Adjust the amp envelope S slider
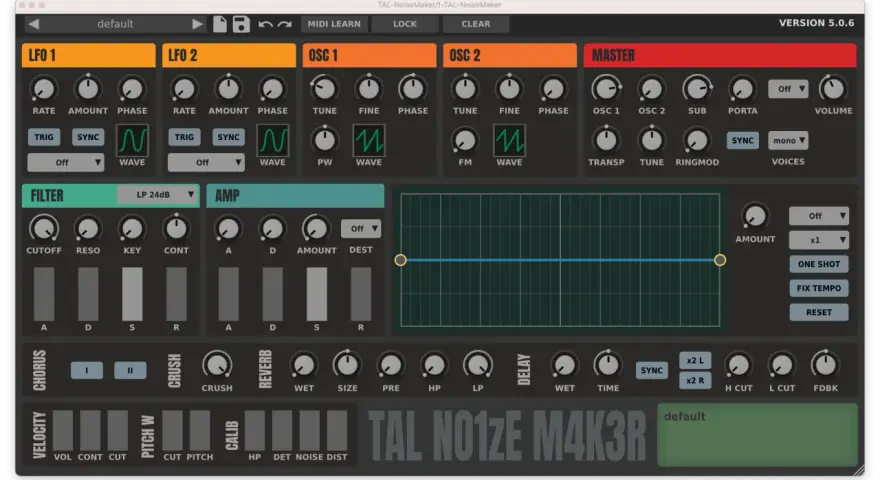Image resolution: width=880 pixels, height=480 pixels. [317, 294]
